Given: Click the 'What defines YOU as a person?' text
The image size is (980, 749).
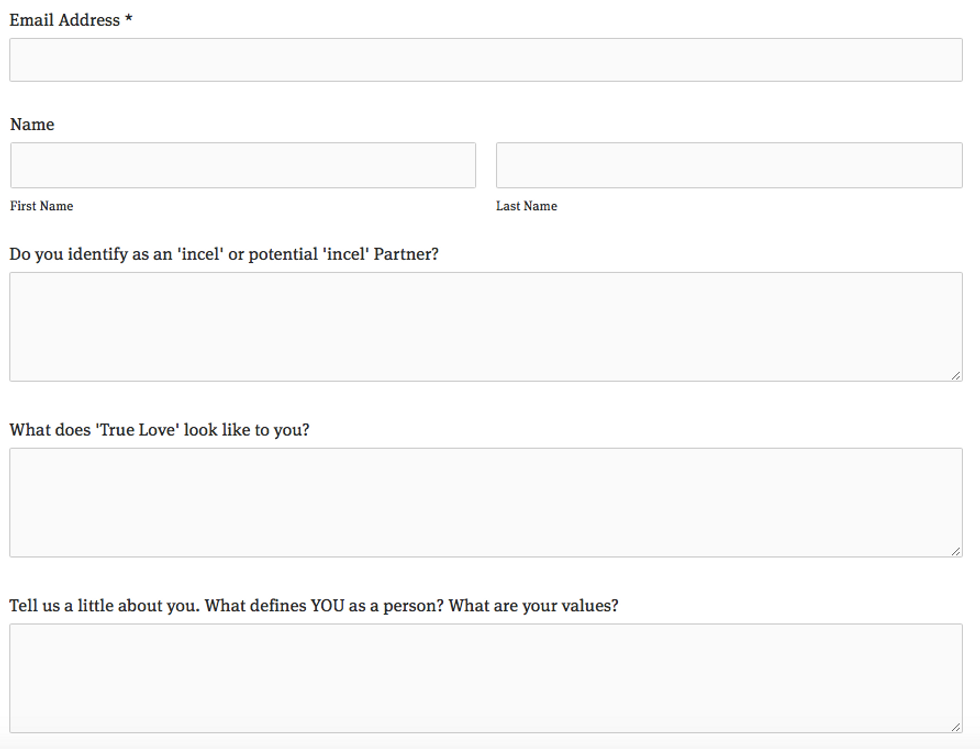Looking at the screenshot, I should [325, 606].
